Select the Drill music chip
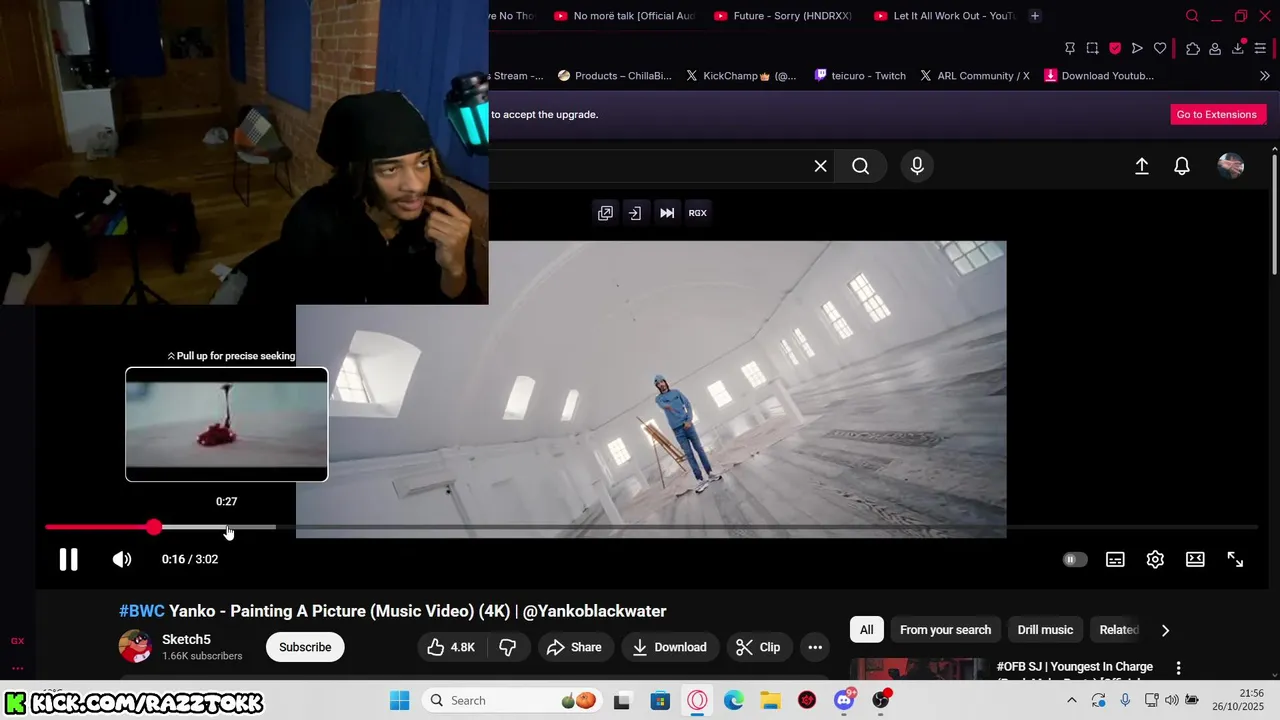 (1045, 630)
